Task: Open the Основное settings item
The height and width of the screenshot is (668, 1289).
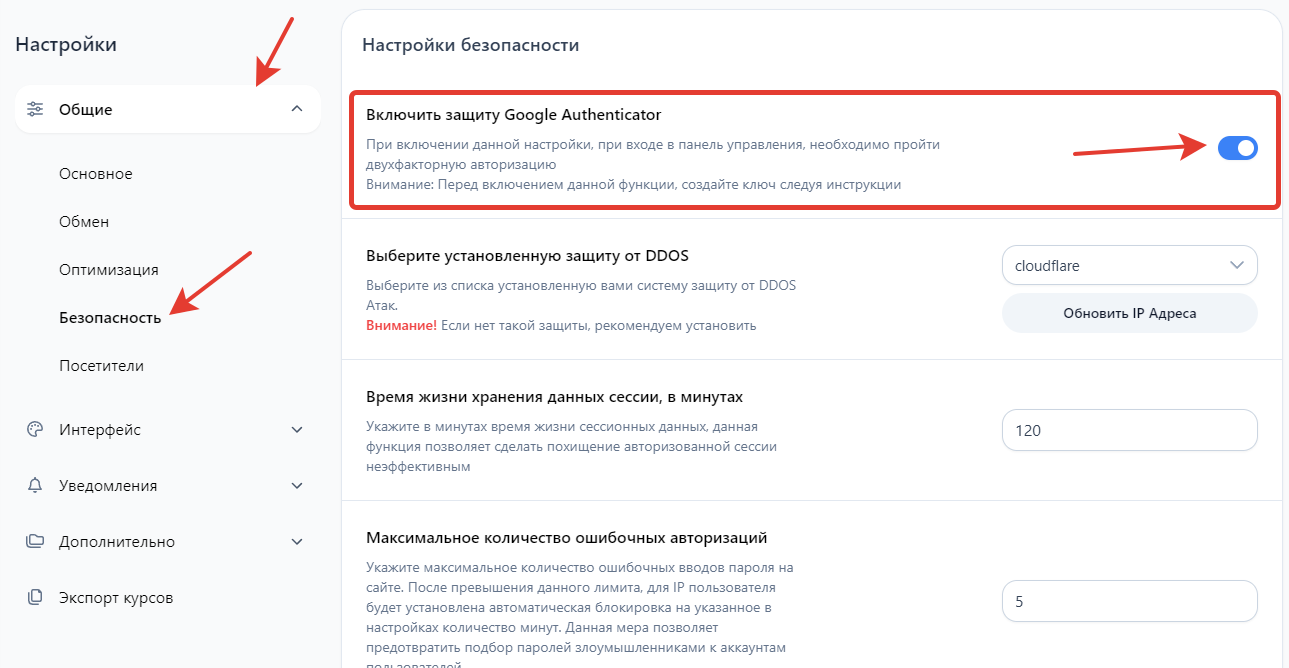Action: point(96,174)
